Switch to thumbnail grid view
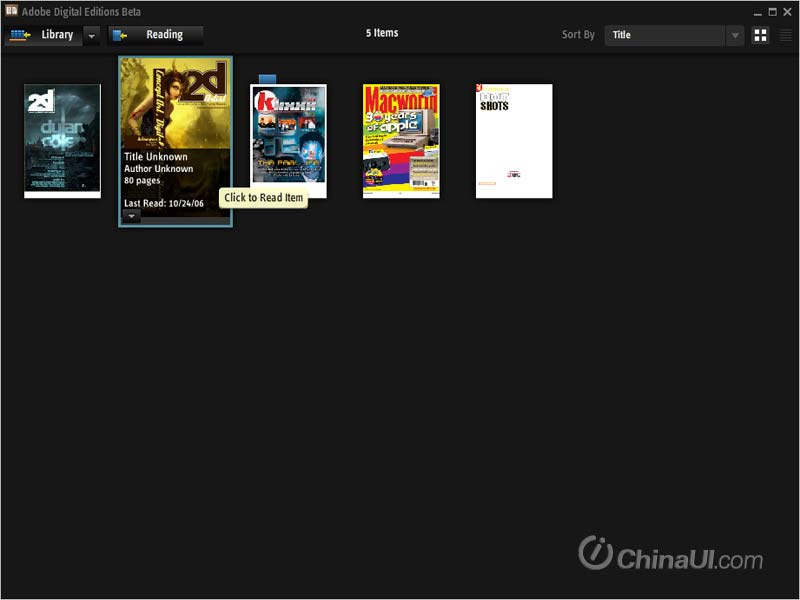The image size is (800, 600). tap(760, 35)
